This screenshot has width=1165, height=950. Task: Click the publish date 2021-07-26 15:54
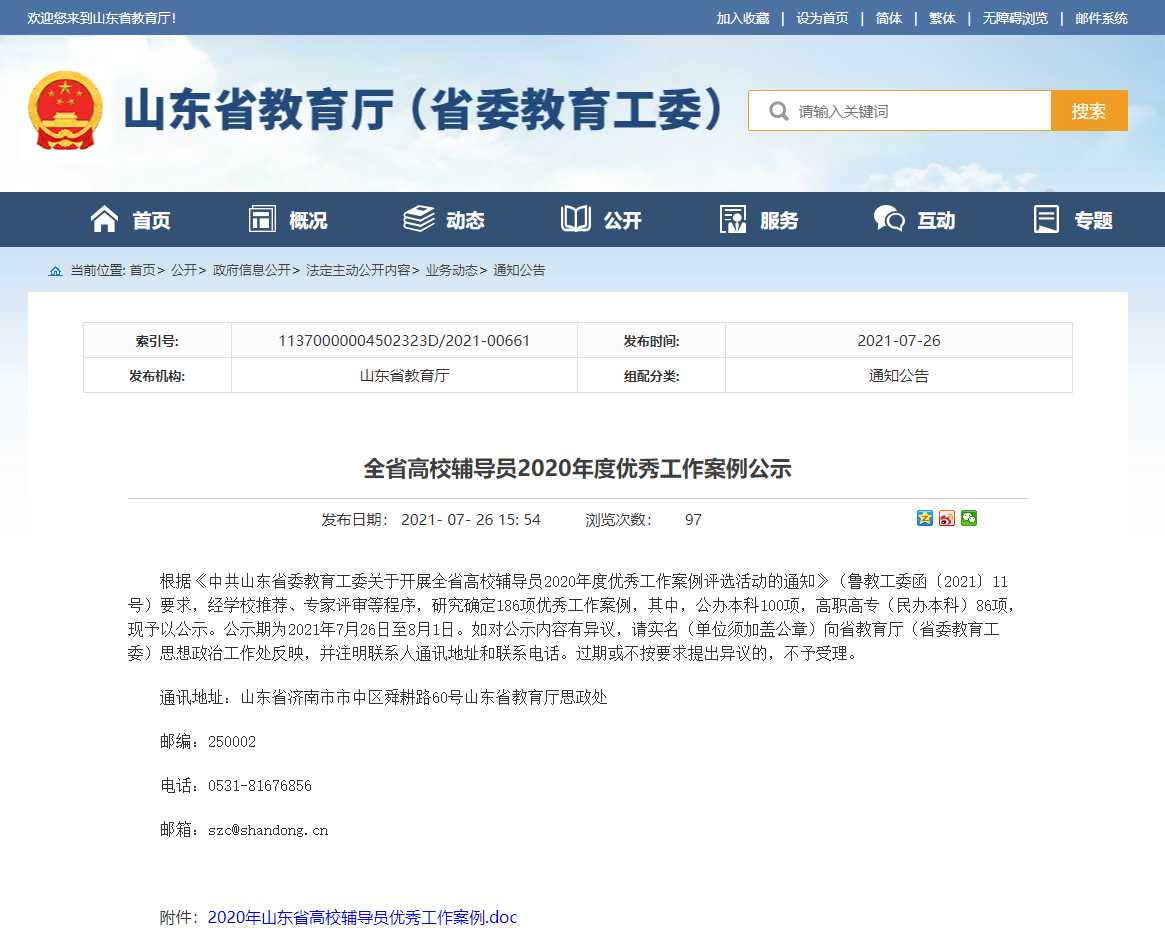(471, 520)
